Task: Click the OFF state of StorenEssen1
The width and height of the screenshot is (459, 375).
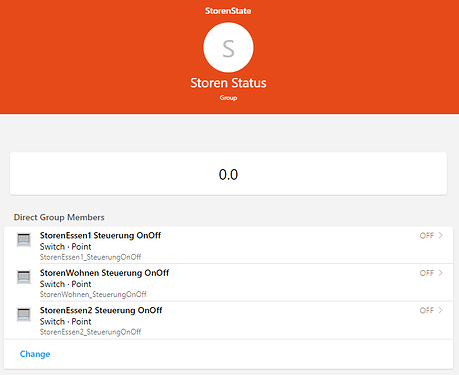Action: point(427,236)
